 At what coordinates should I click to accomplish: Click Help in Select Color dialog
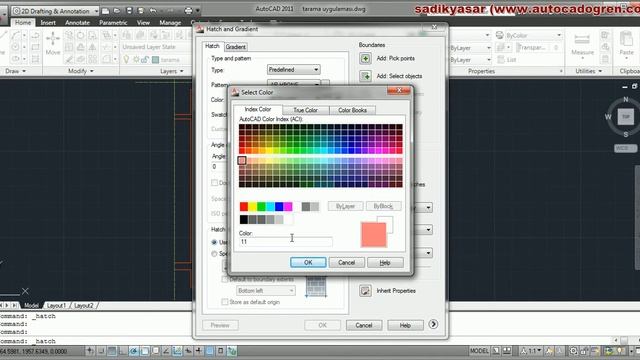tap(385, 262)
